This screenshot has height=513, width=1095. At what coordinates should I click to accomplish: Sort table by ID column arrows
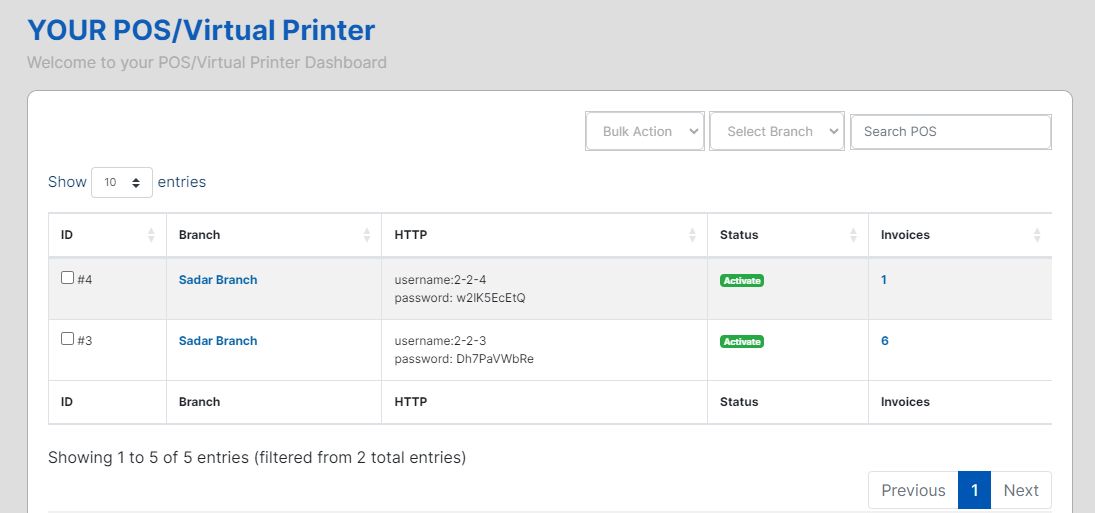click(x=151, y=235)
